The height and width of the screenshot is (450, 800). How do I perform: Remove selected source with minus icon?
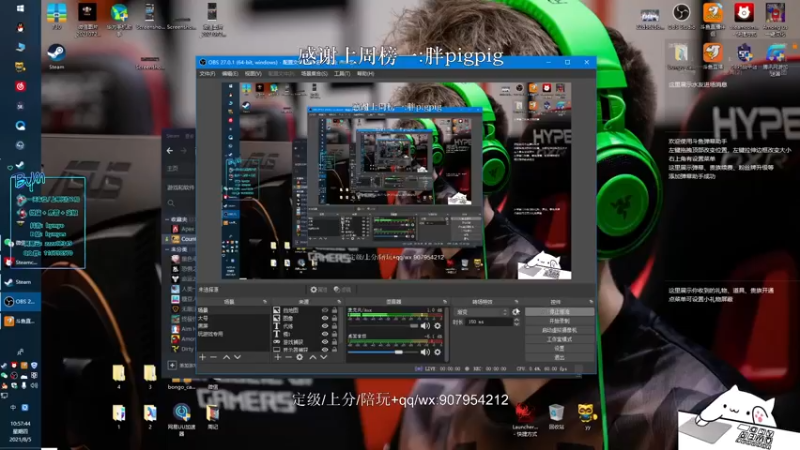(288, 357)
